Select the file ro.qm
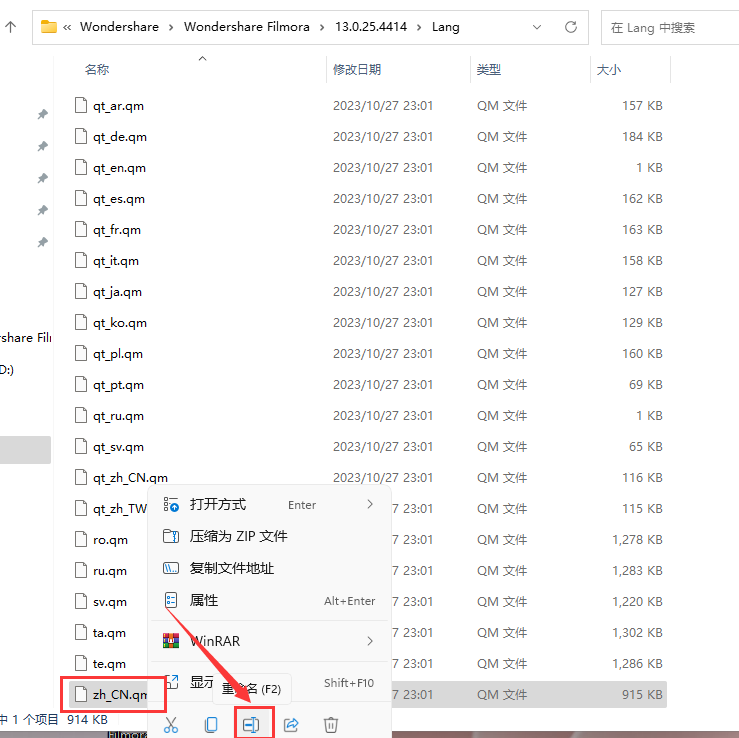Screen dimensions: 739x738 pos(110,540)
